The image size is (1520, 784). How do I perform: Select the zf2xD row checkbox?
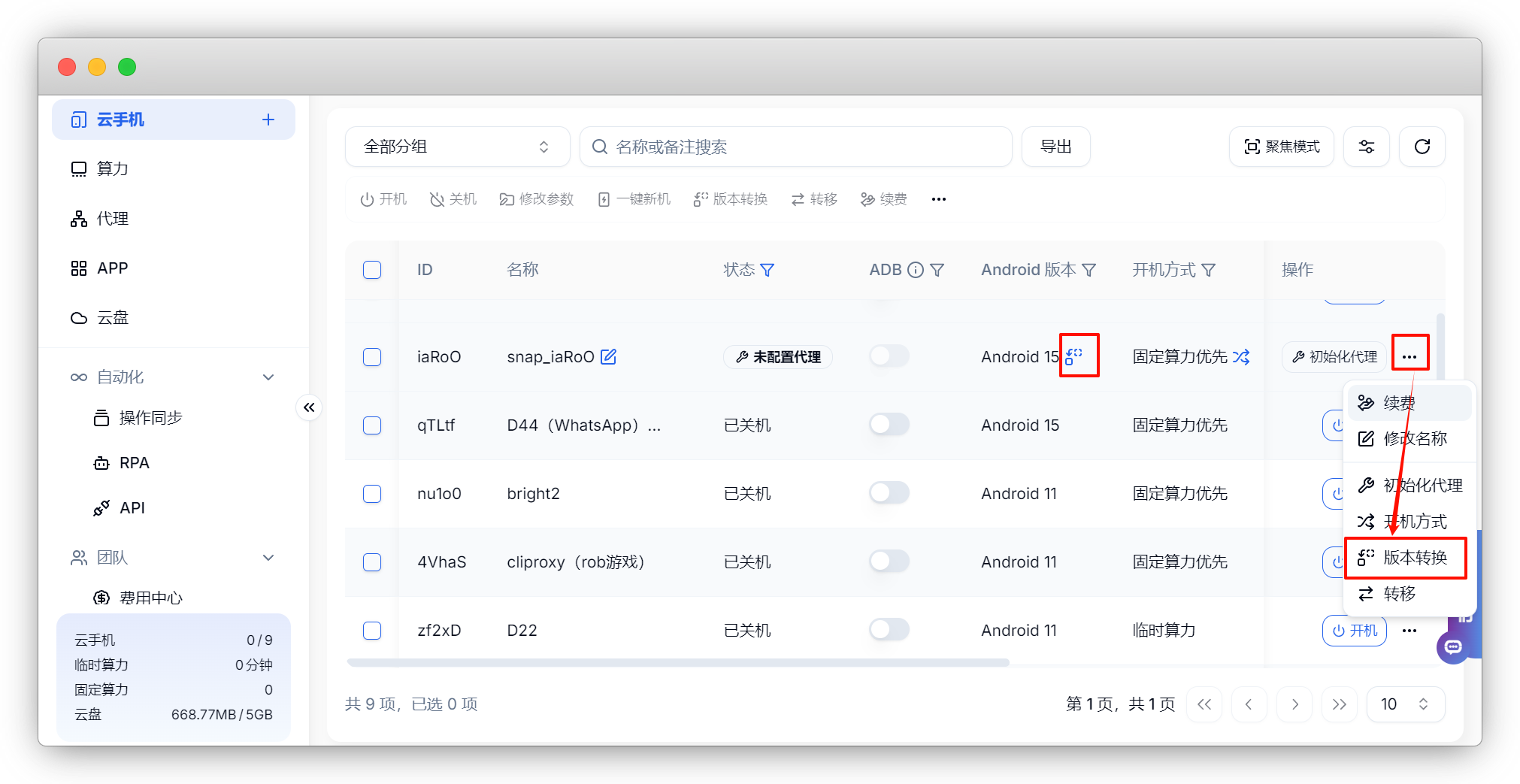tap(372, 631)
